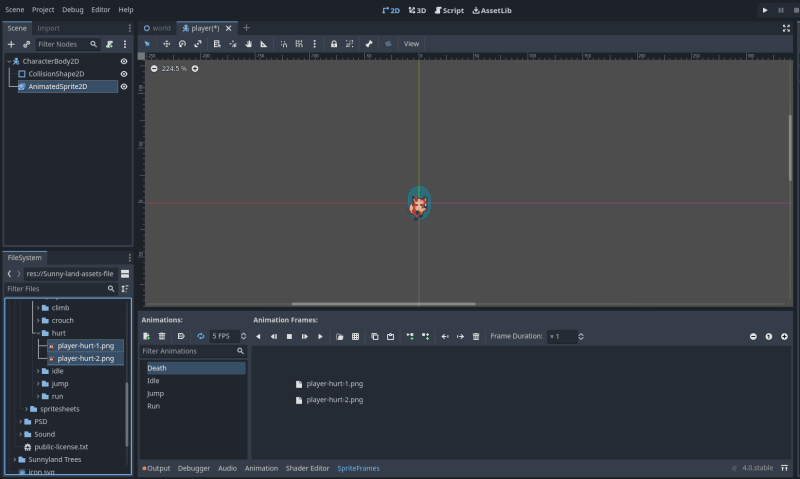
Task: Delete the selected frame
Action: tap(476, 337)
